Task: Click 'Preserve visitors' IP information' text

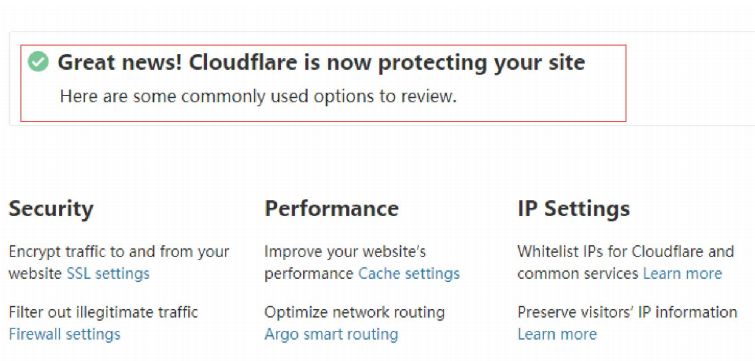Action: (x=627, y=312)
